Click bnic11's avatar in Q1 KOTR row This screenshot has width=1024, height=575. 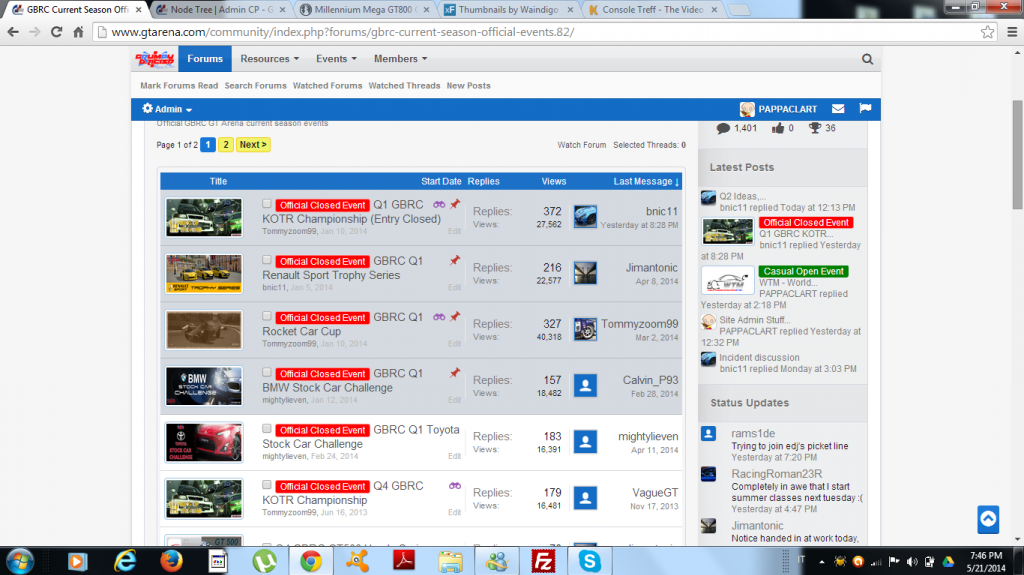585,217
